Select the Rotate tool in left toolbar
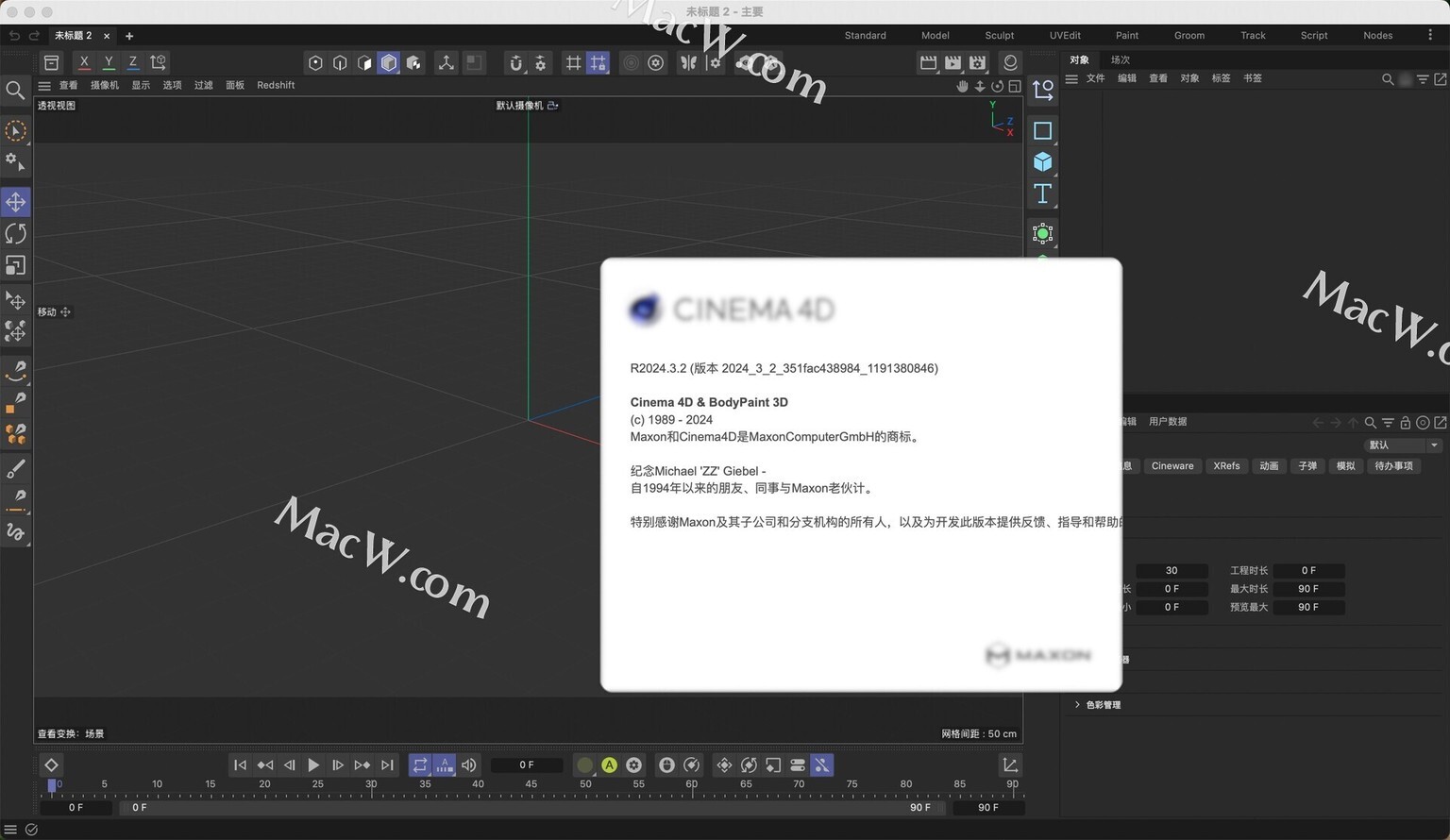The width and height of the screenshot is (1450, 840). click(16, 233)
